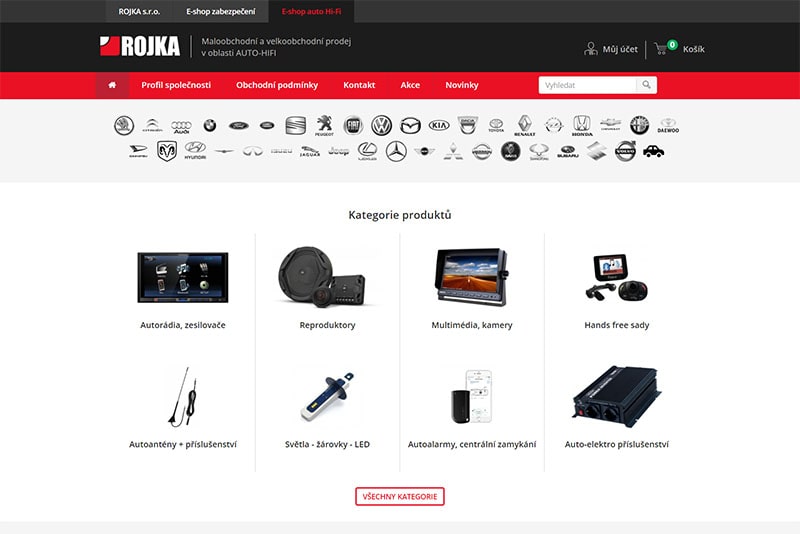
Task: Select the Alfa Romeo logo
Action: (639, 125)
